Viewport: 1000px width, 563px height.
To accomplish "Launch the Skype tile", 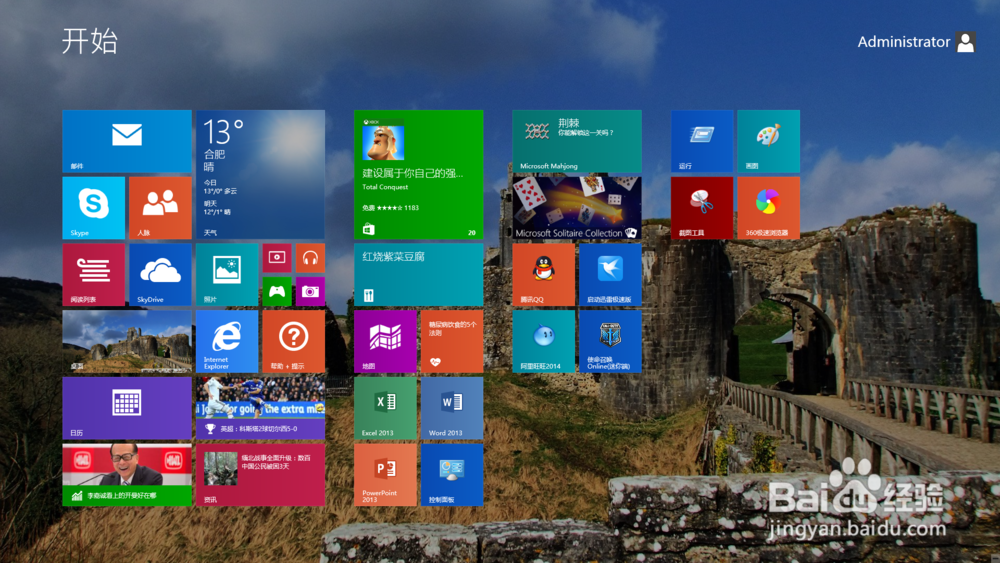I will point(94,208).
